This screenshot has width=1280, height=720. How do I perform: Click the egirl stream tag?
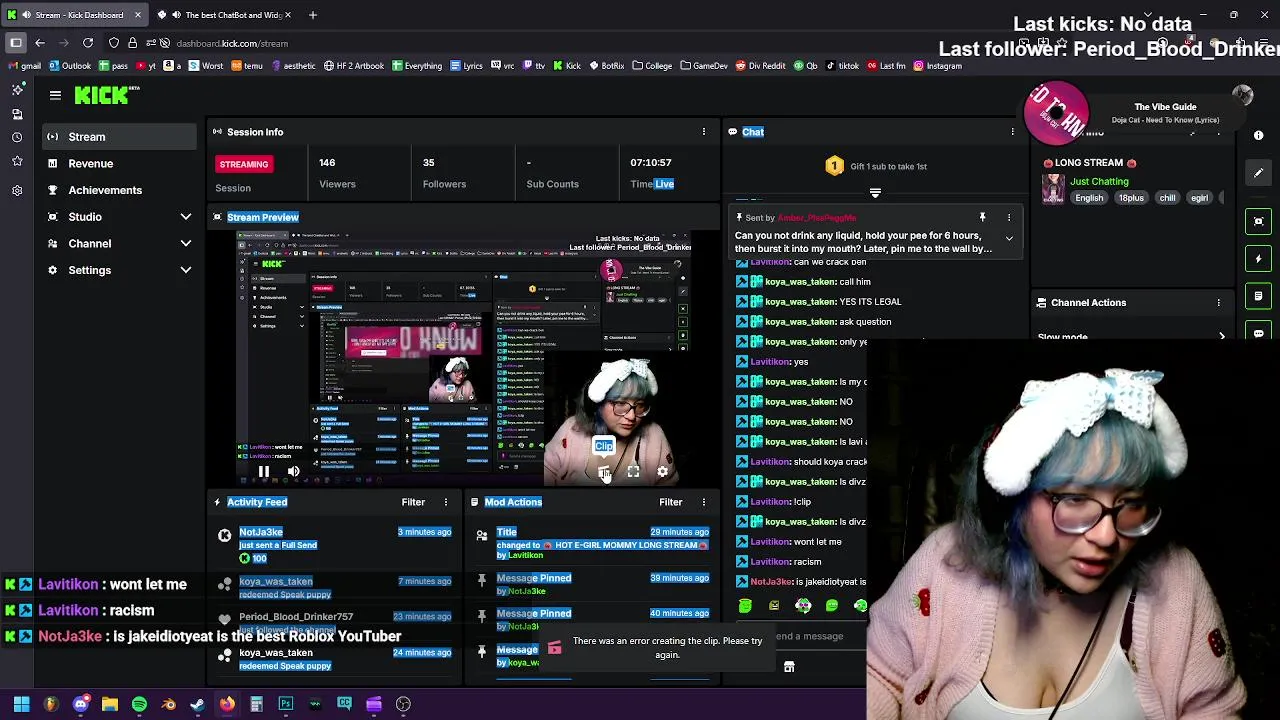click(1199, 198)
